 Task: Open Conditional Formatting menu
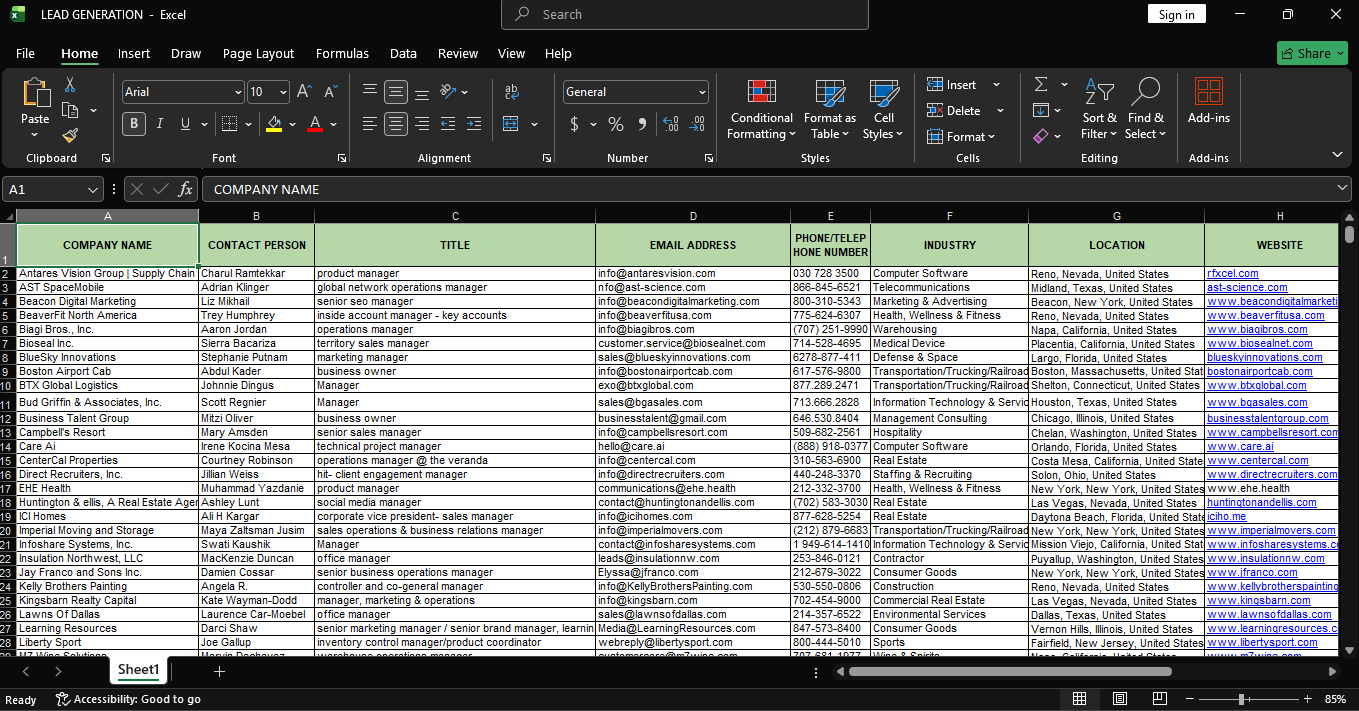click(x=761, y=110)
